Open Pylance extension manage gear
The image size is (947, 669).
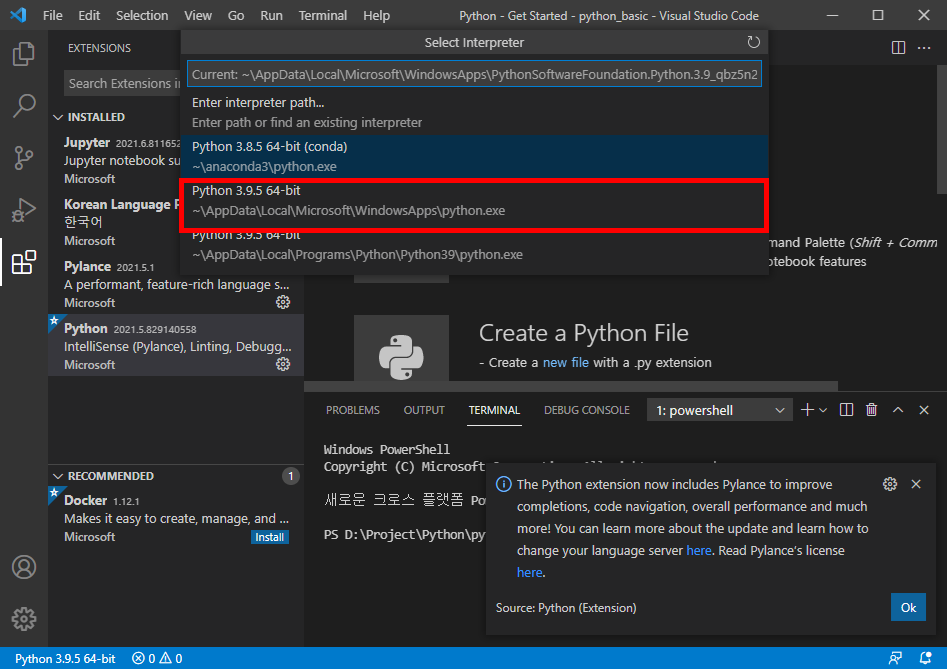tap(283, 302)
